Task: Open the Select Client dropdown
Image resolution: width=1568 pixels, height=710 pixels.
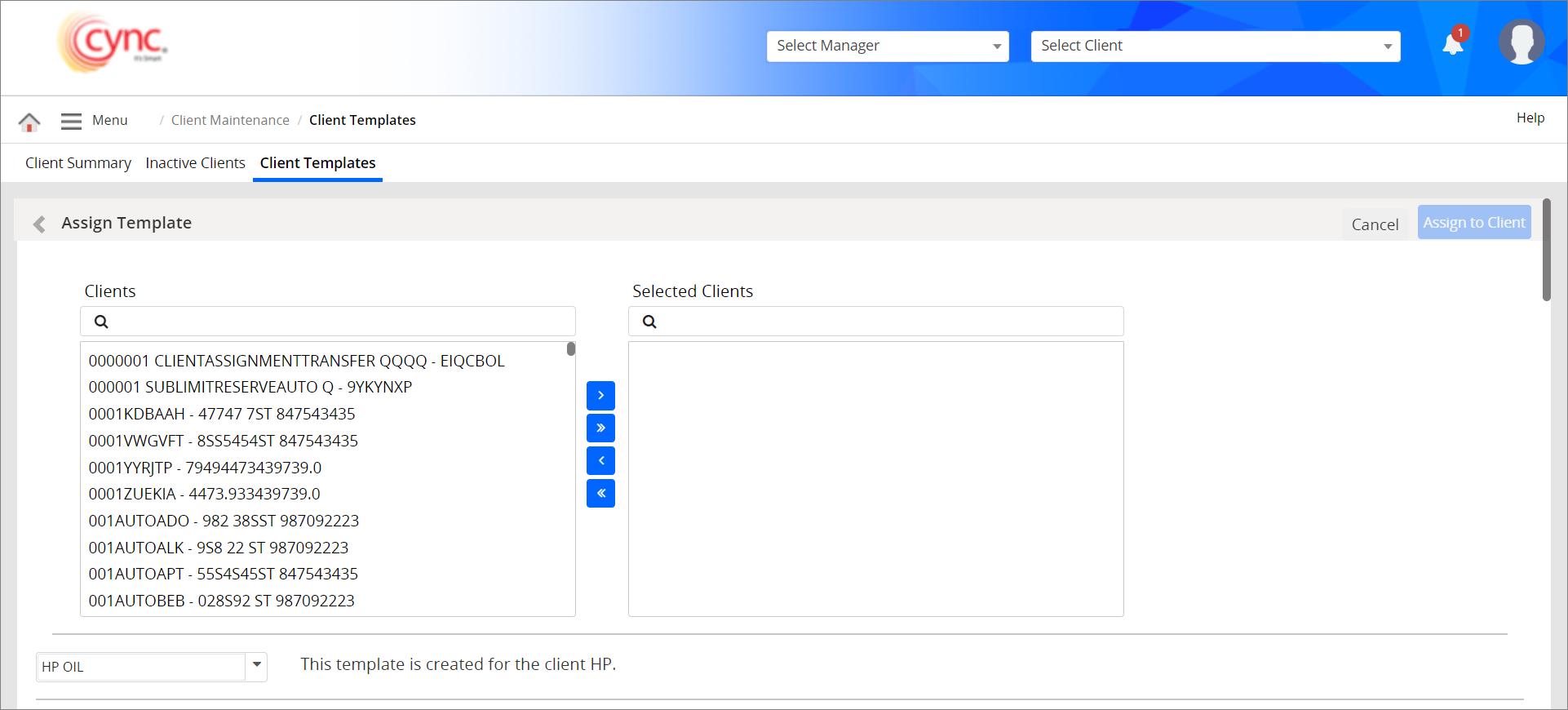Action: point(1215,47)
